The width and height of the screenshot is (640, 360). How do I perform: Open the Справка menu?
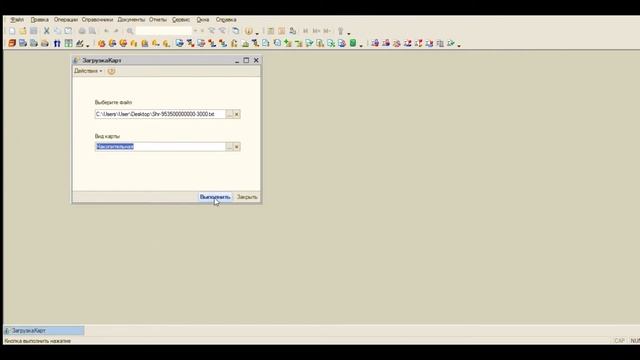226,20
